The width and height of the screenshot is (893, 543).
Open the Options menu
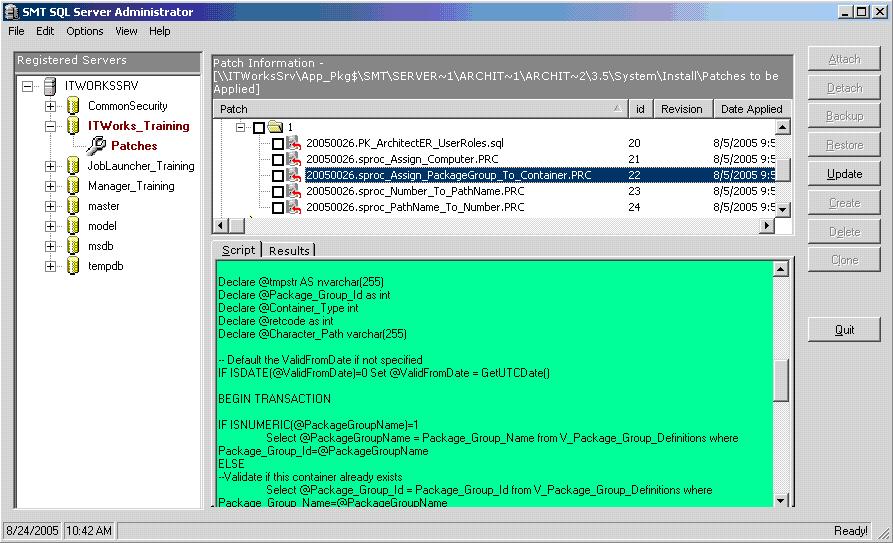click(85, 31)
